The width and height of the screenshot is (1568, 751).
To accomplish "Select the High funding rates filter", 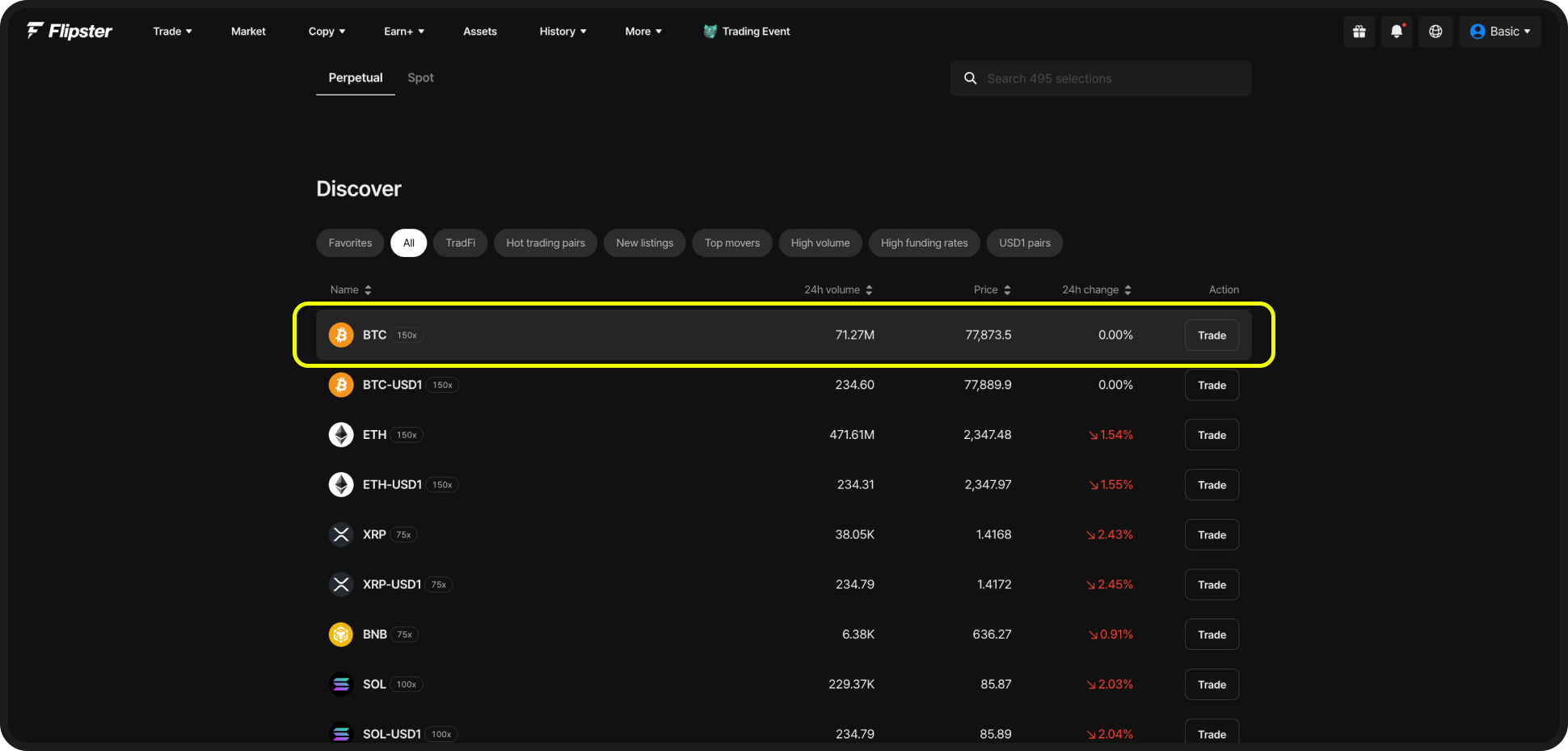I will [925, 243].
